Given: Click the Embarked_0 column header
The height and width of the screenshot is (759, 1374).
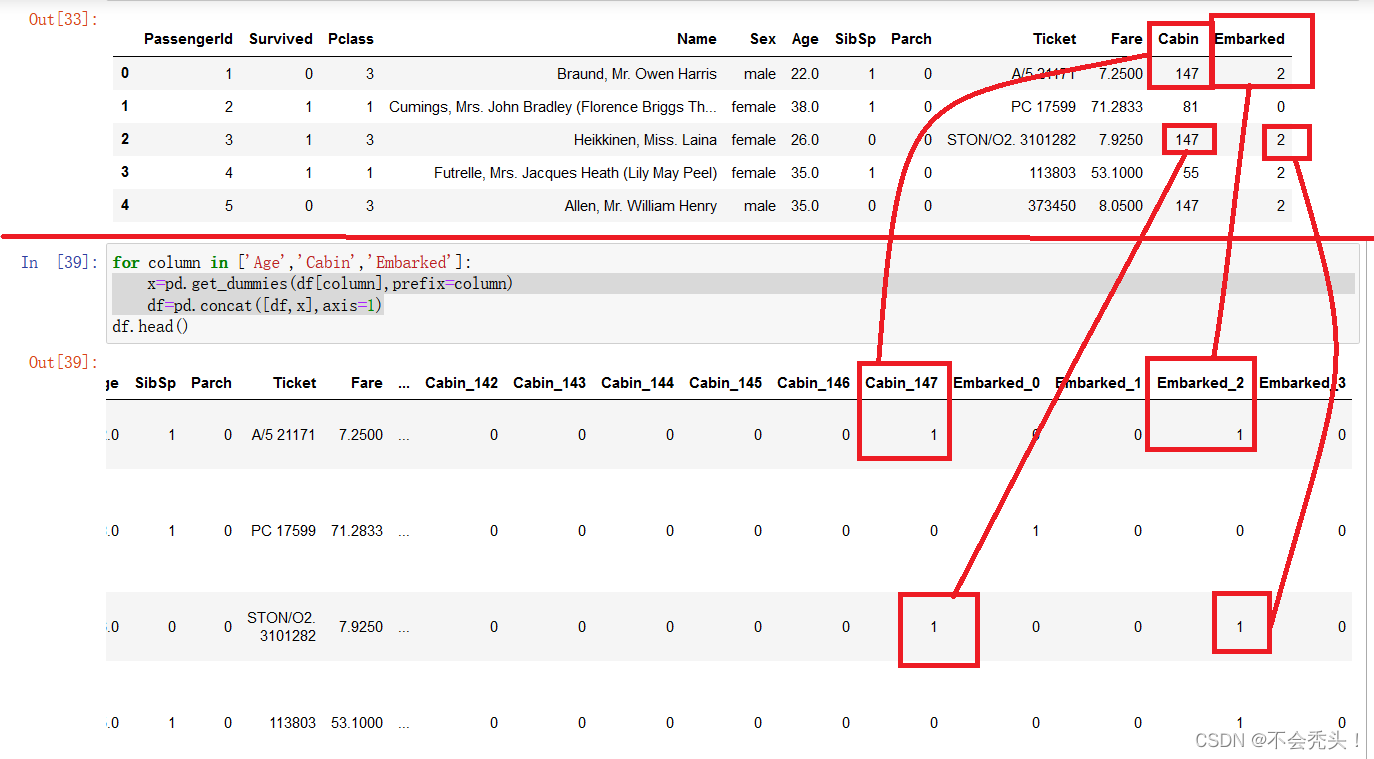Looking at the screenshot, I should click(x=996, y=383).
